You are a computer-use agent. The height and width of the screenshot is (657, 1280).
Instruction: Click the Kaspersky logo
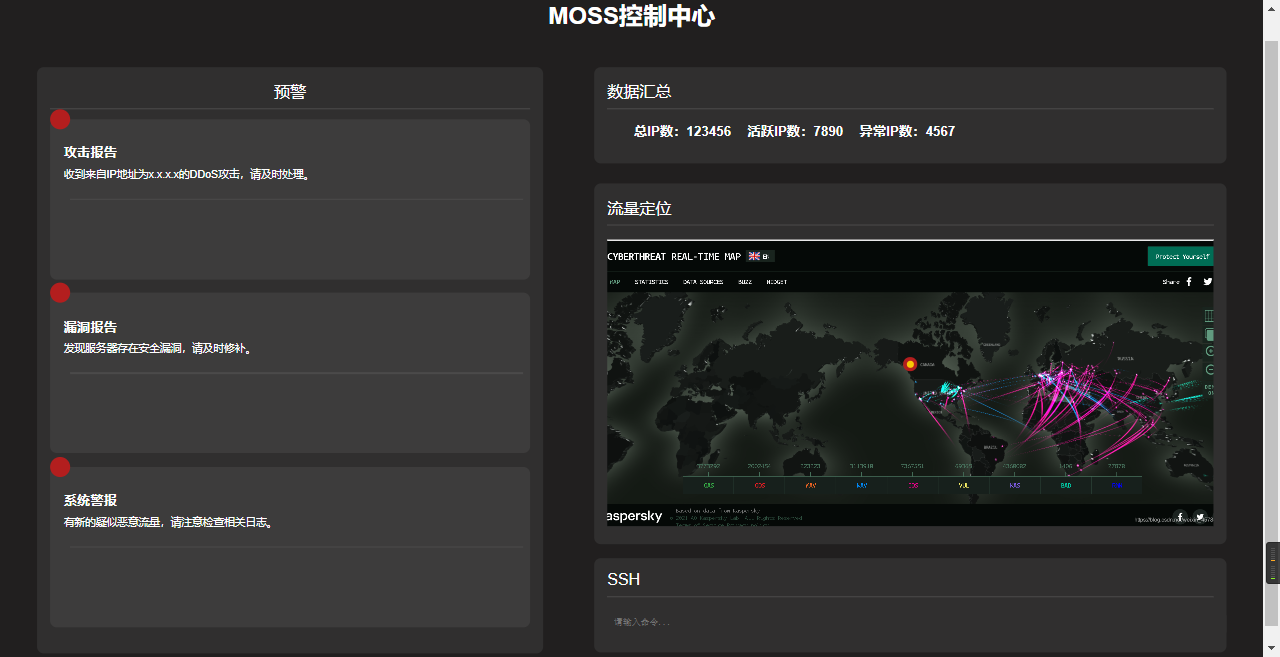coord(634,516)
